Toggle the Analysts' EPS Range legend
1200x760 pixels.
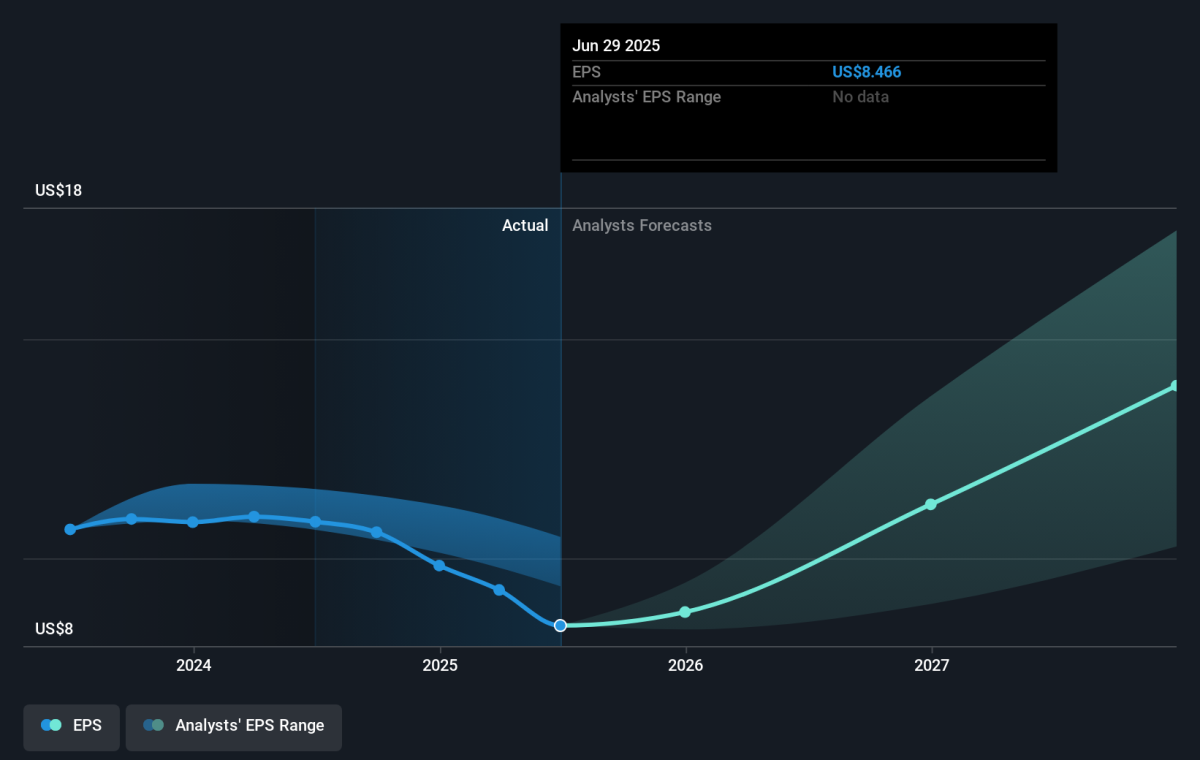[x=233, y=726]
